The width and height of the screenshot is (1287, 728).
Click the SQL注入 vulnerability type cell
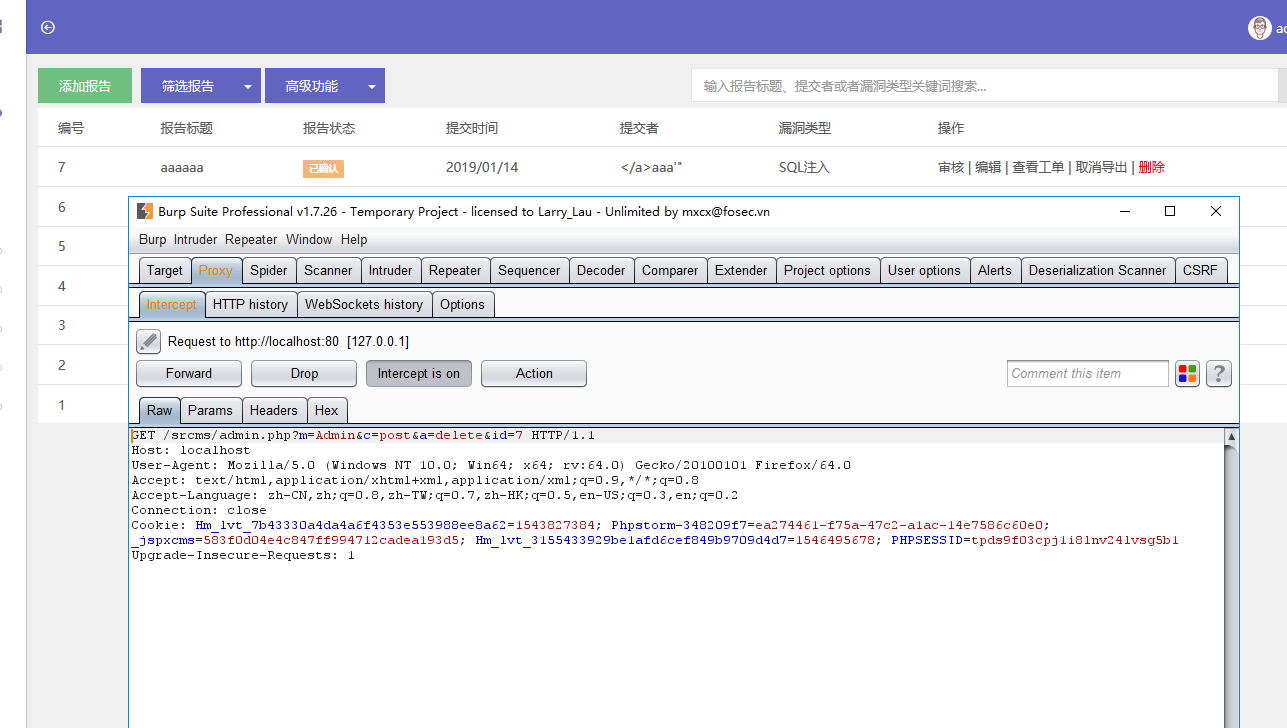804,168
